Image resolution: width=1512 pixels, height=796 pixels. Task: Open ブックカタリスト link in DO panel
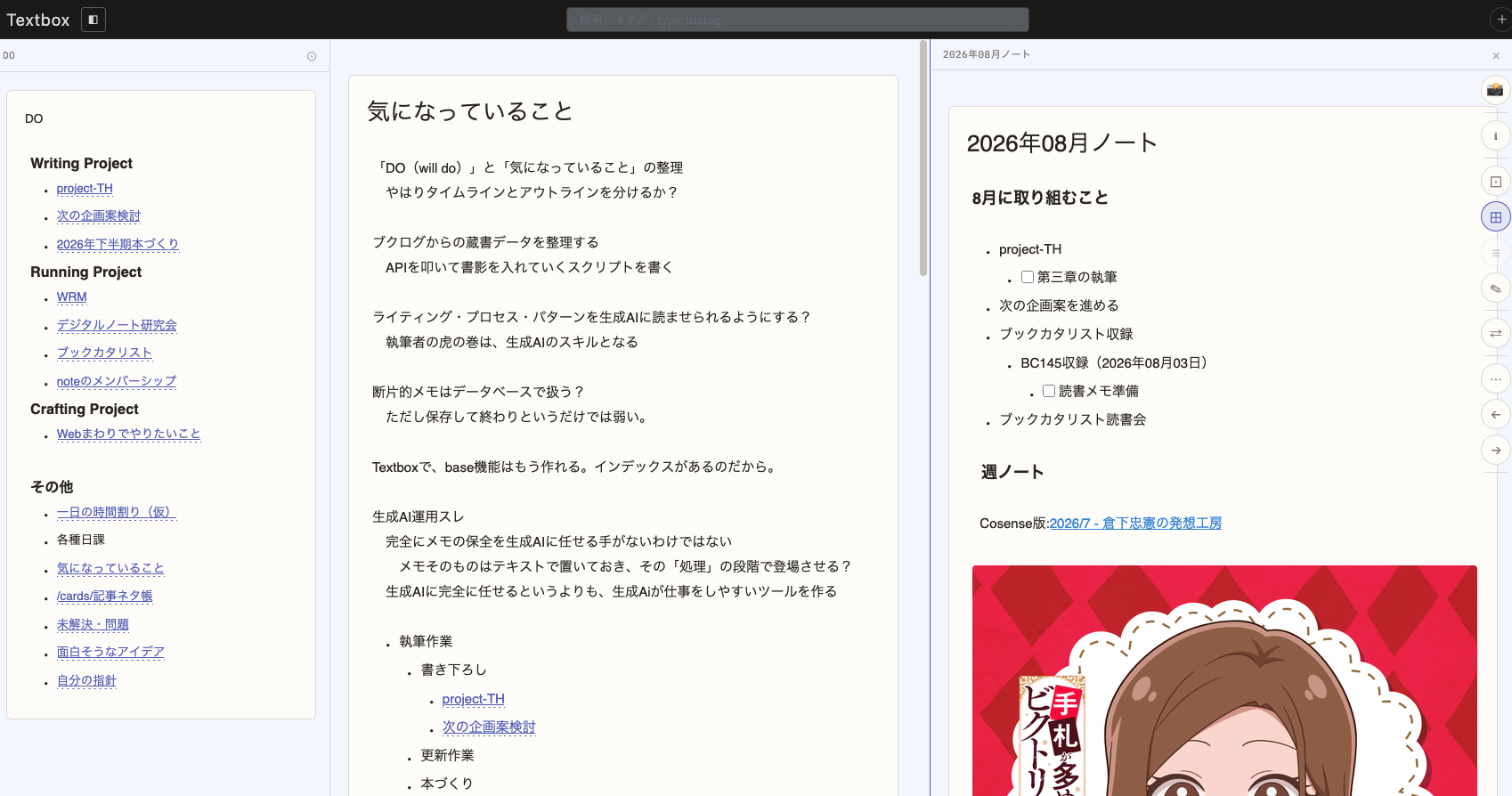[104, 353]
